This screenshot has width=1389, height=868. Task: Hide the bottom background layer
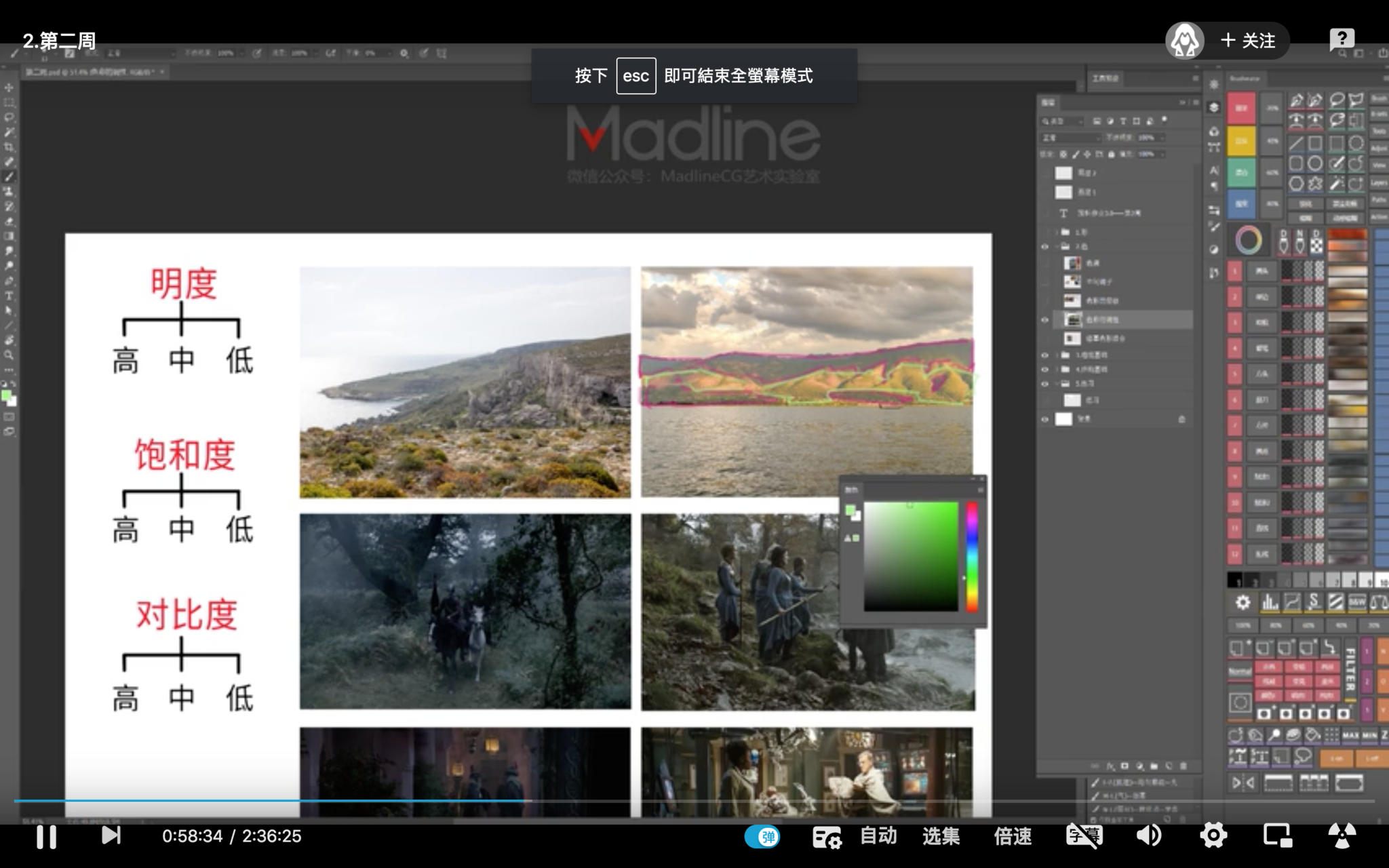1045,419
